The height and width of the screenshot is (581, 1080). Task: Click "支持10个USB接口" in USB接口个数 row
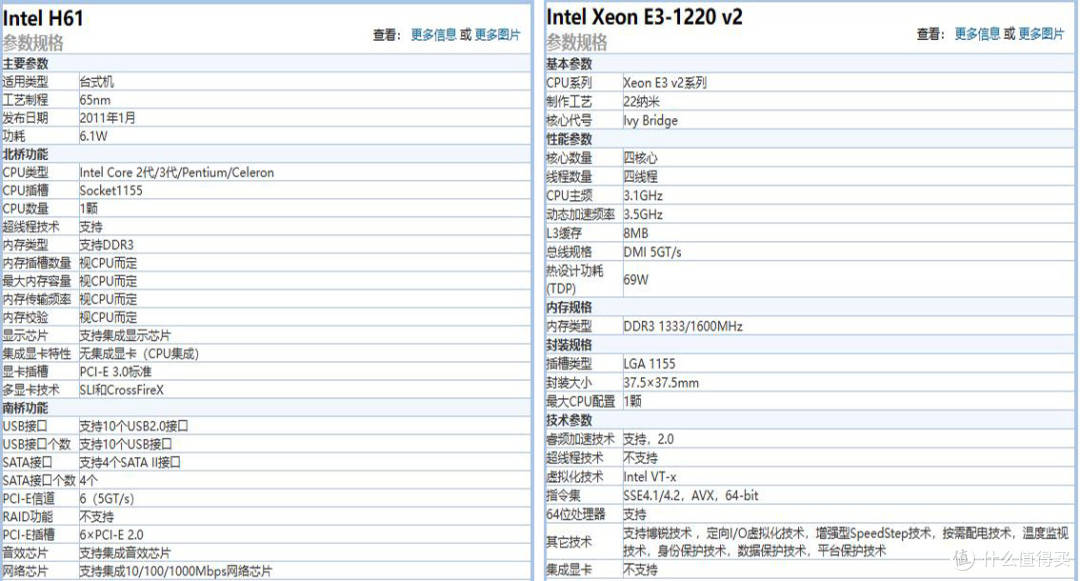pyautogui.click(x=126, y=444)
